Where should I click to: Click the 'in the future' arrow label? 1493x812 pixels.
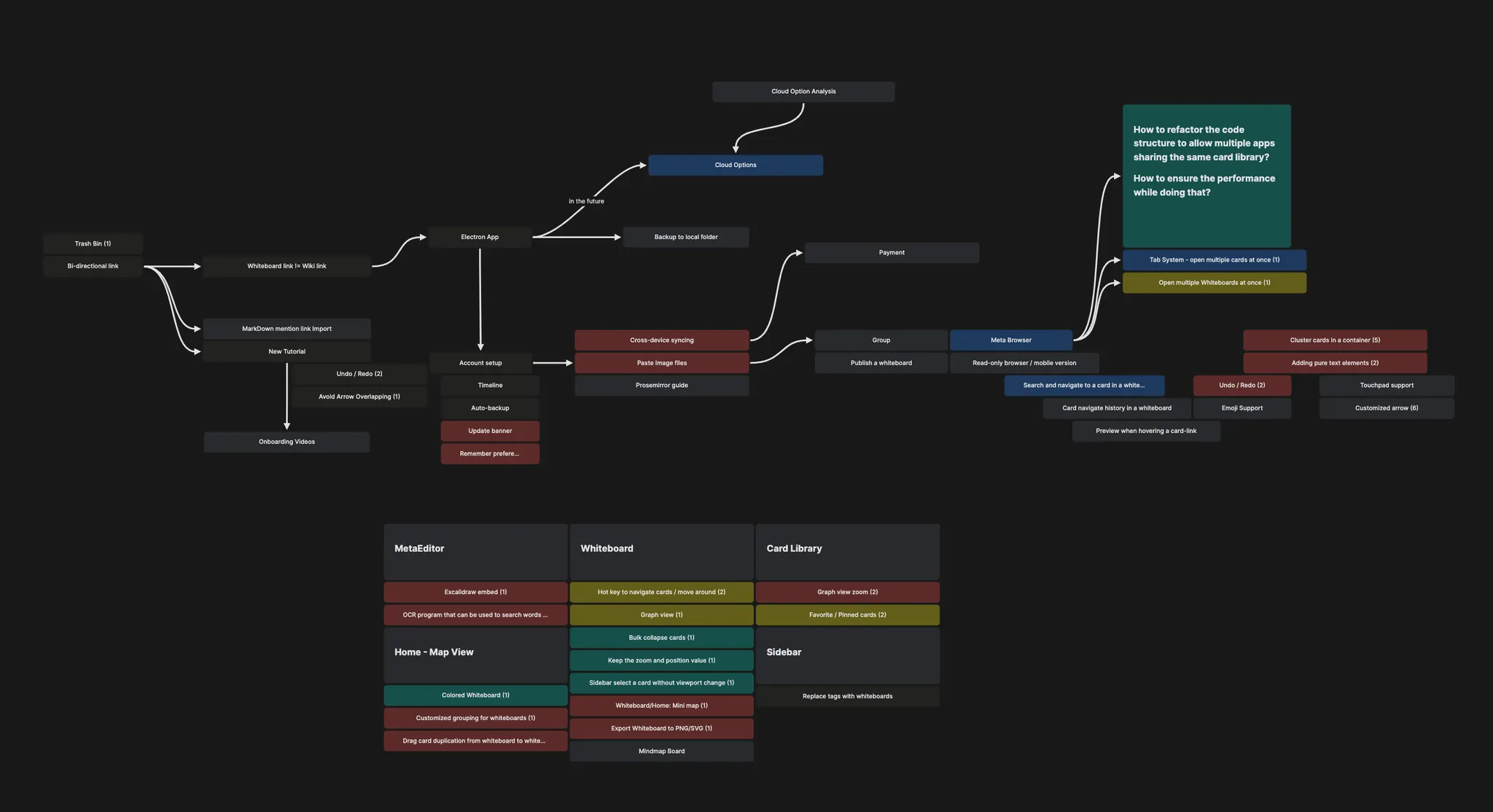coord(586,201)
